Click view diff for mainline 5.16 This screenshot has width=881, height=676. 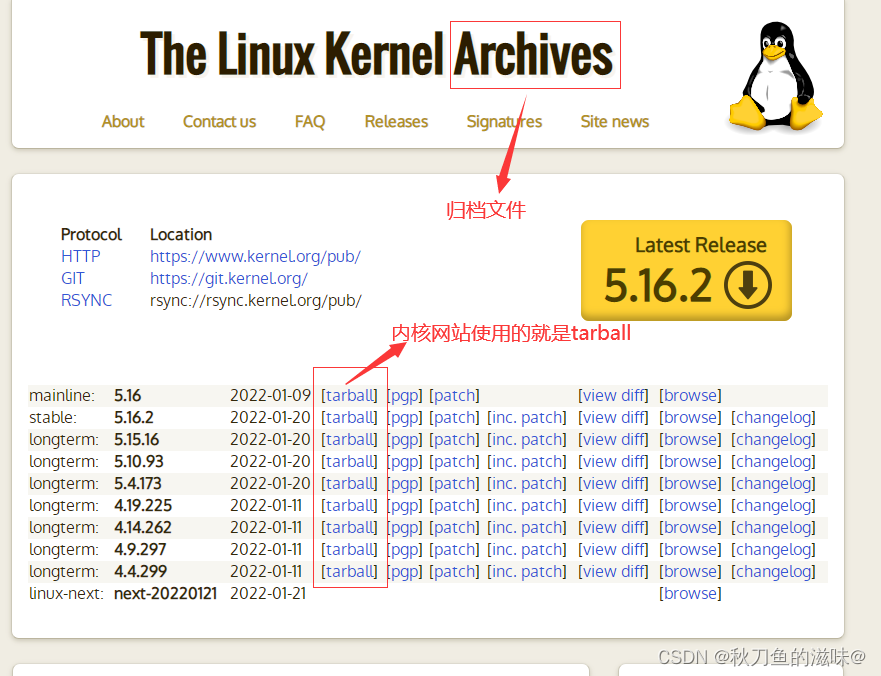point(613,396)
